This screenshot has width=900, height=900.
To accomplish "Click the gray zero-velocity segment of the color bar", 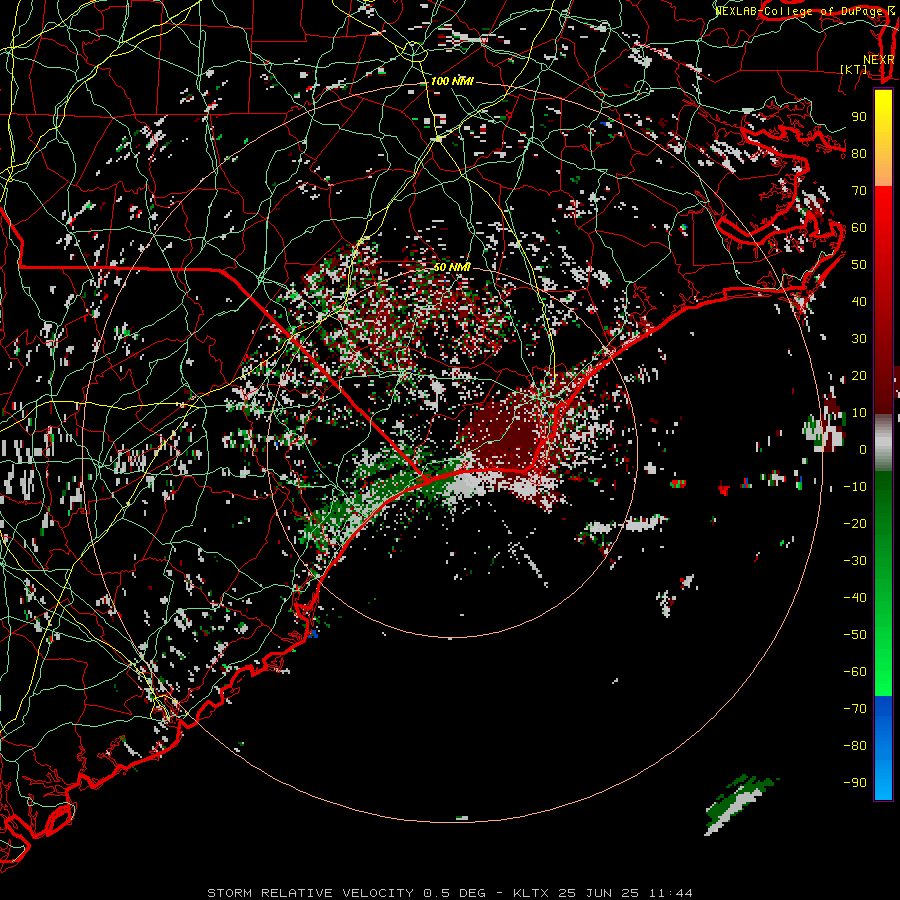I will 883,443.
